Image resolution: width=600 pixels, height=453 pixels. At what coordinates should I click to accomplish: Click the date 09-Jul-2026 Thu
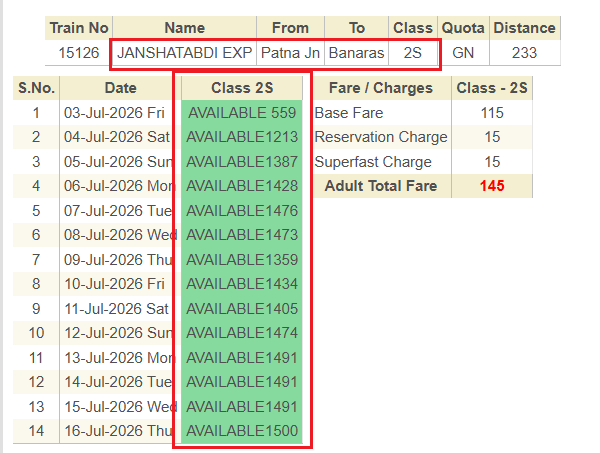pos(118,259)
